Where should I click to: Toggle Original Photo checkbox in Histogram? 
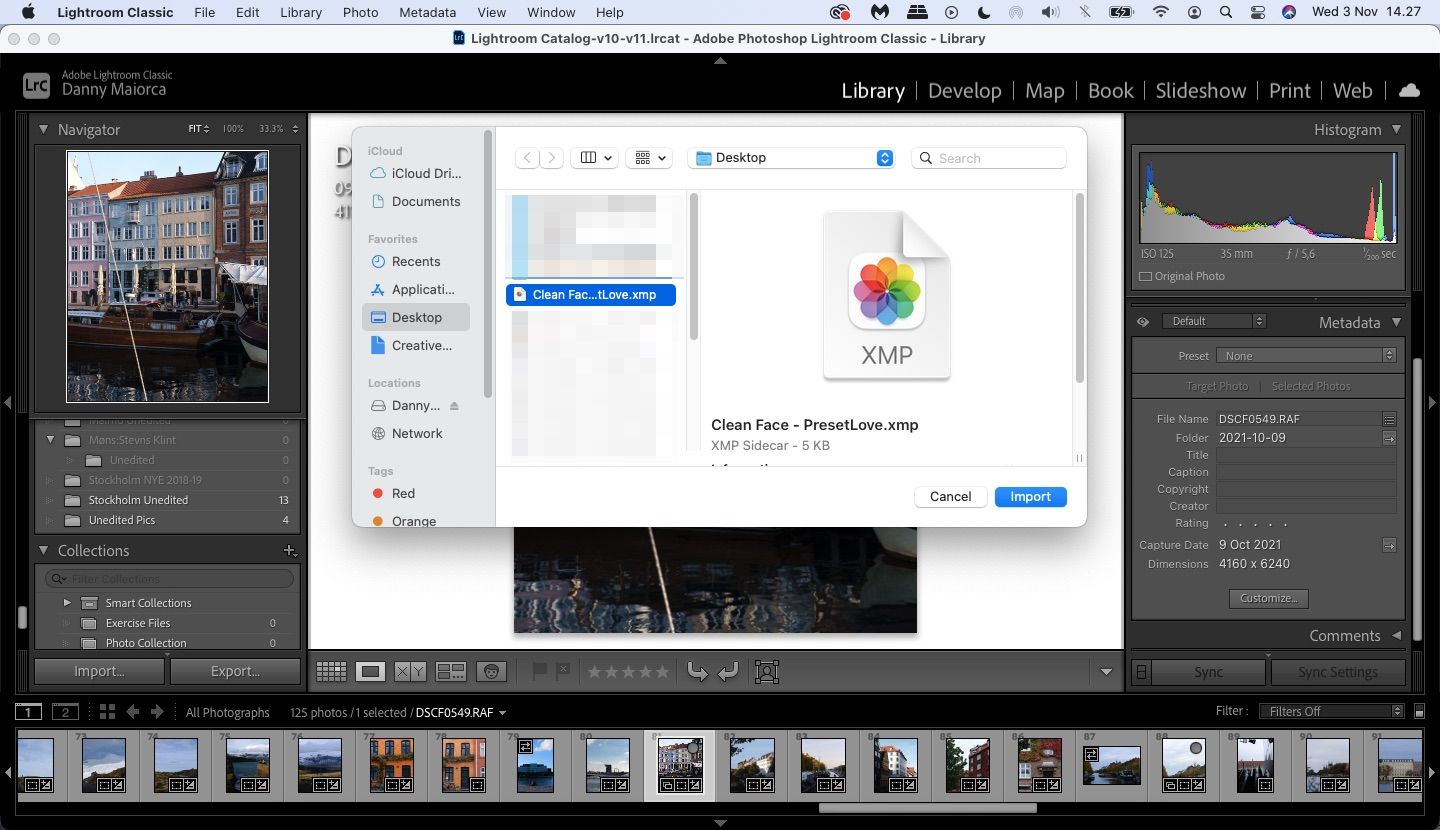point(1145,276)
